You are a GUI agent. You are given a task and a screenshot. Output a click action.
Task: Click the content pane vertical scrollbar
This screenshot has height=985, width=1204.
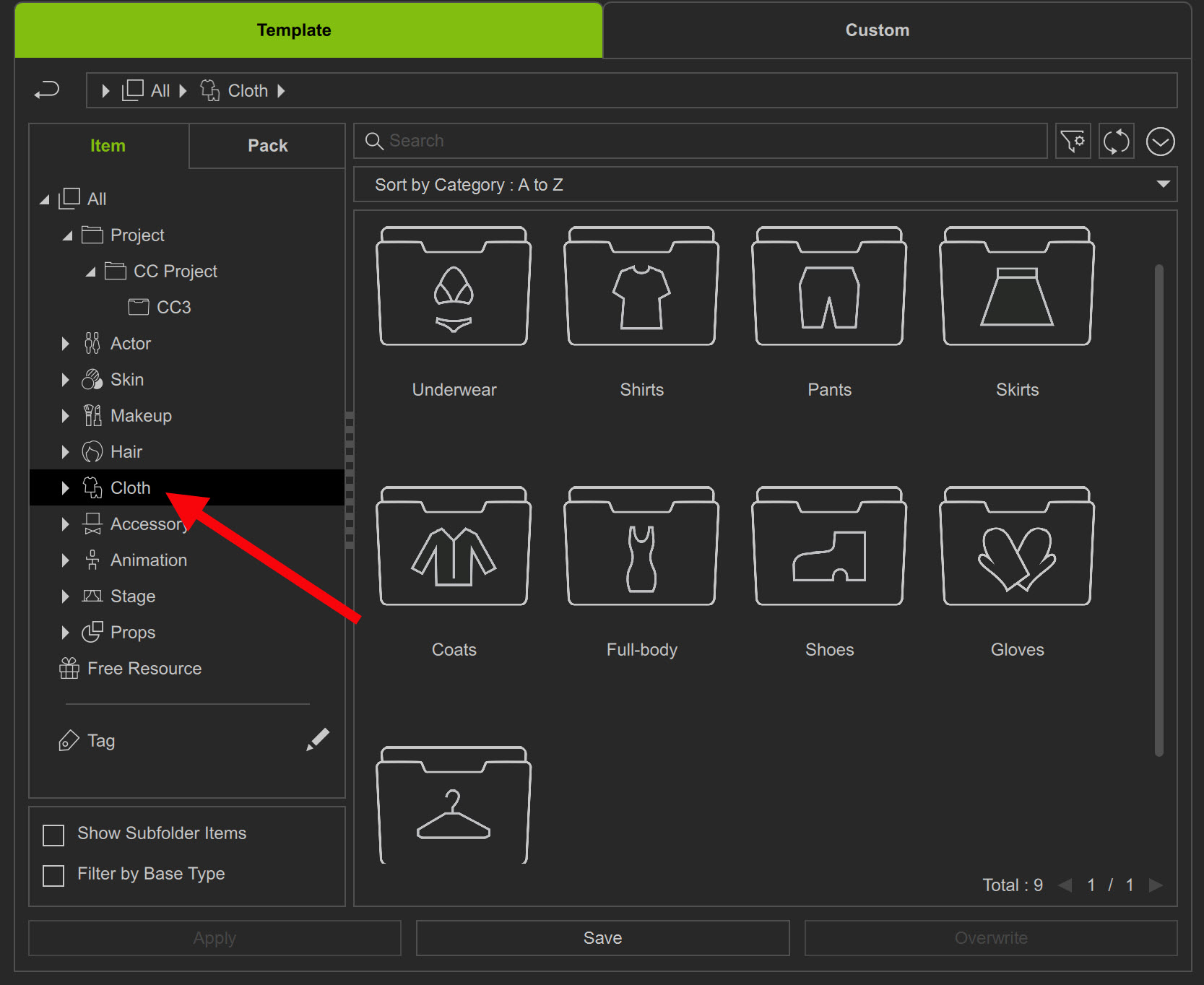(x=1159, y=510)
